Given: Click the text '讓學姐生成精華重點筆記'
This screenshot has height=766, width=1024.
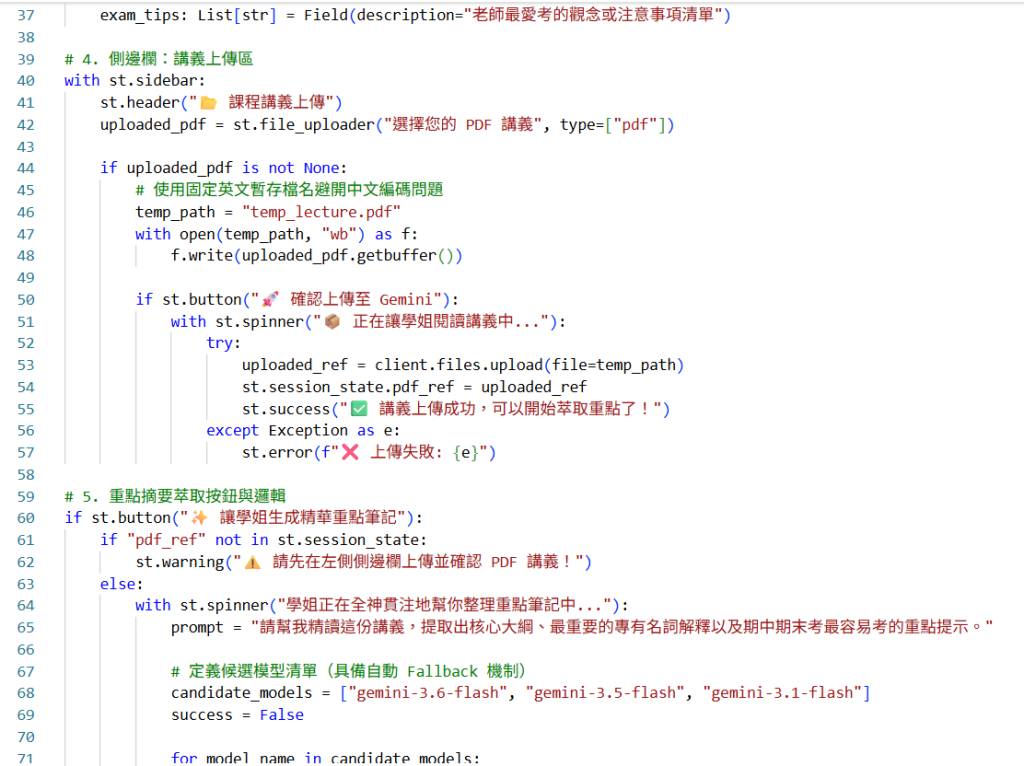Looking at the screenshot, I should point(308,518).
